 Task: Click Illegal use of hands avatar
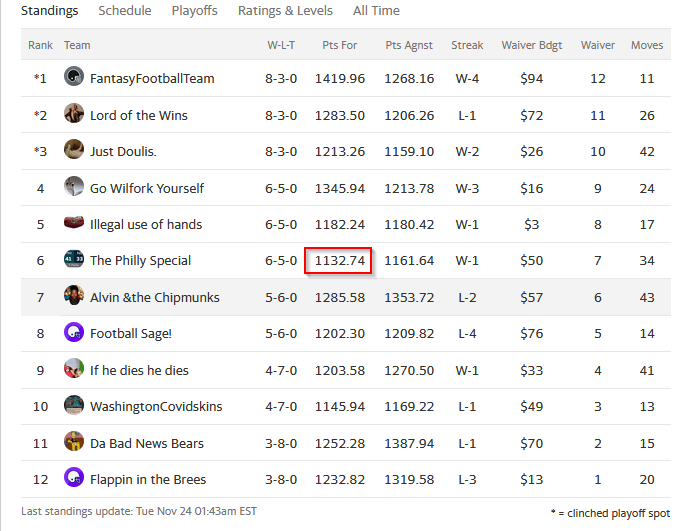click(74, 224)
